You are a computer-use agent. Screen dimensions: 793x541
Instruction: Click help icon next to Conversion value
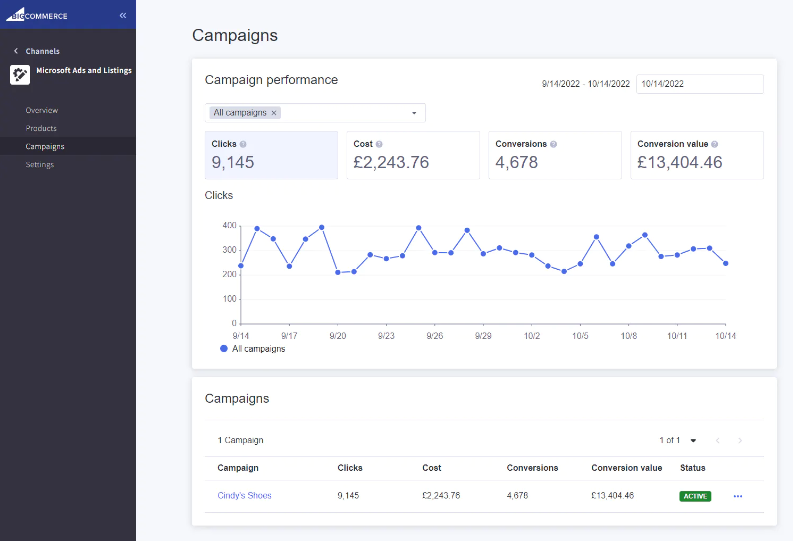pos(715,144)
